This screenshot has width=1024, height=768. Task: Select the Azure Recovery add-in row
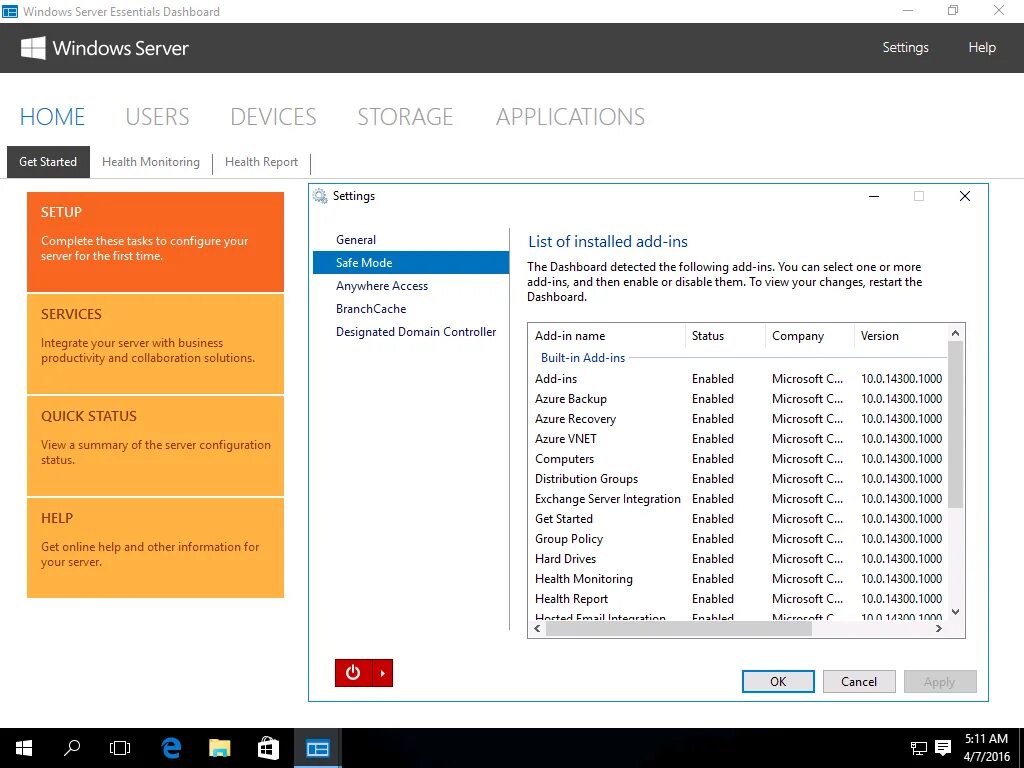coord(738,419)
